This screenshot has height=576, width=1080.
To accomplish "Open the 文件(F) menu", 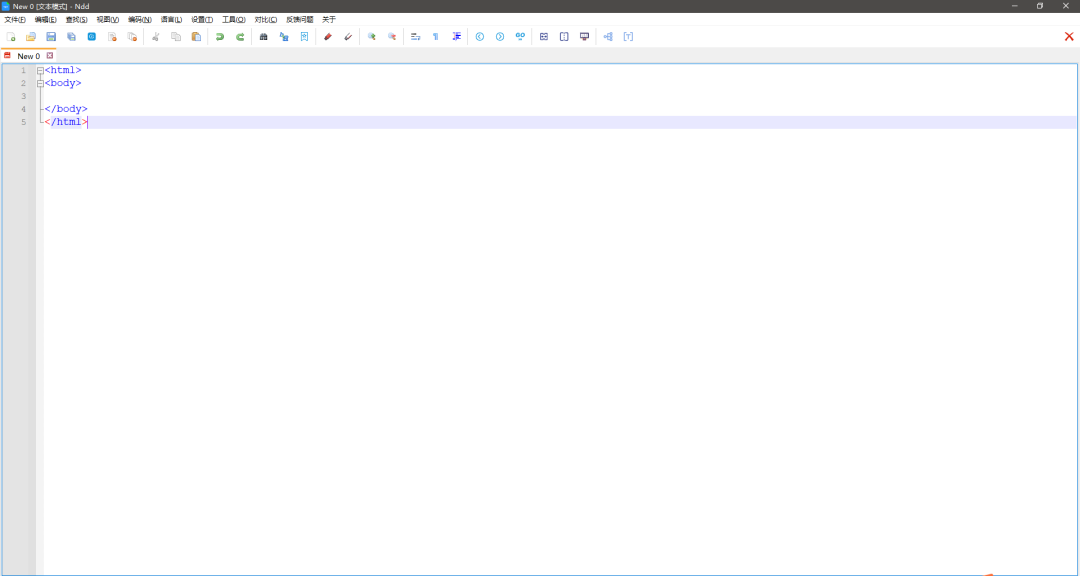I will coord(15,20).
